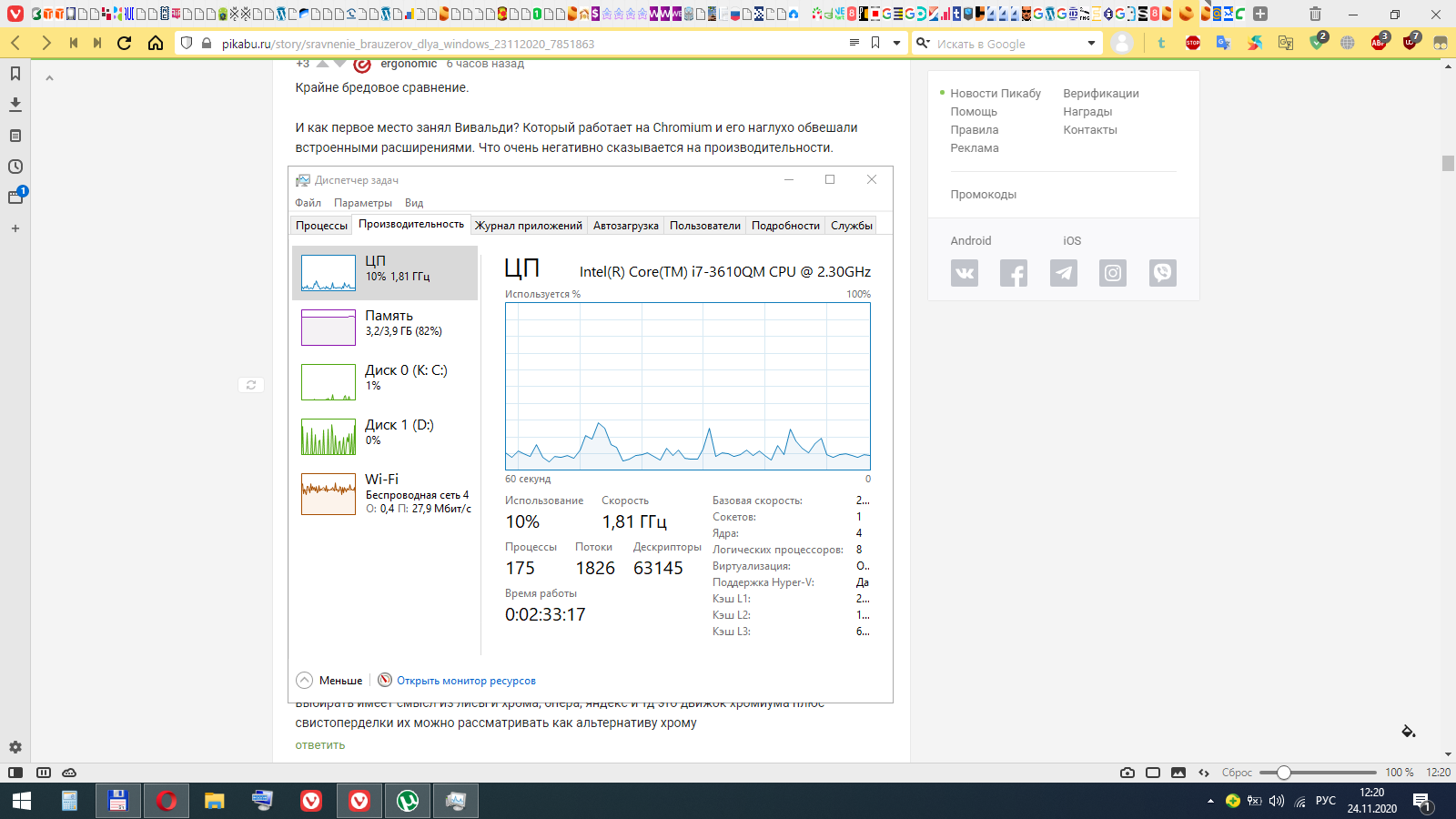Viewport: 1456px width, 819px height.
Task: Expand search field history dropdown
Action: (1091, 43)
